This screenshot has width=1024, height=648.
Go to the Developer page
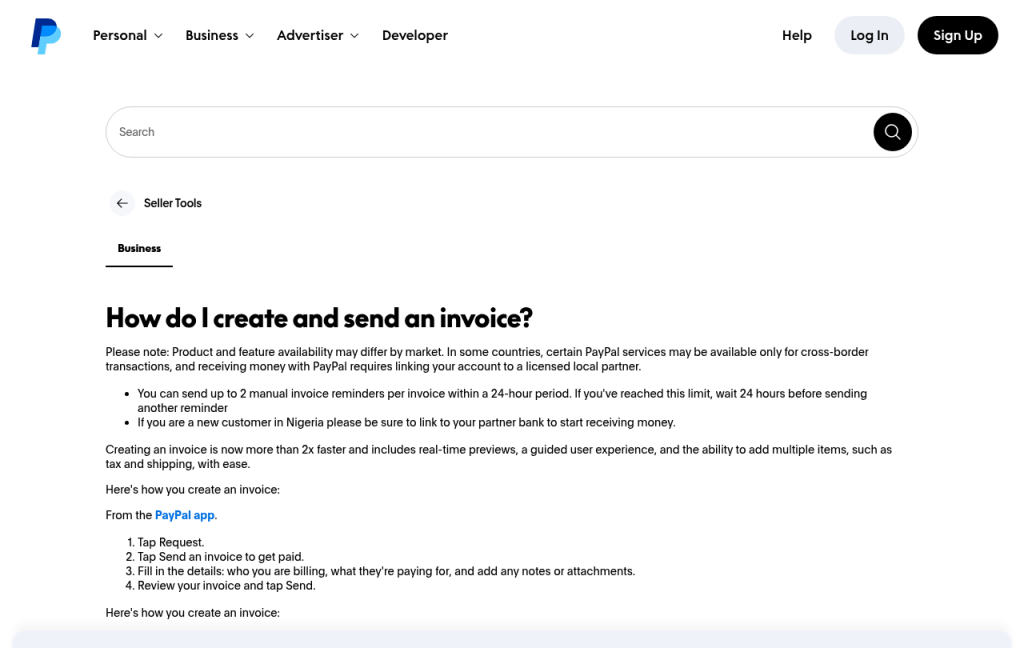coord(415,35)
